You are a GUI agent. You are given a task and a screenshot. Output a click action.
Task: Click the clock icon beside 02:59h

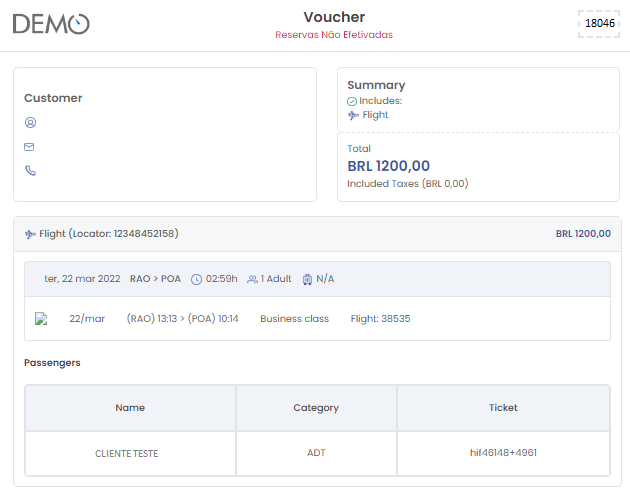tap(196, 280)
